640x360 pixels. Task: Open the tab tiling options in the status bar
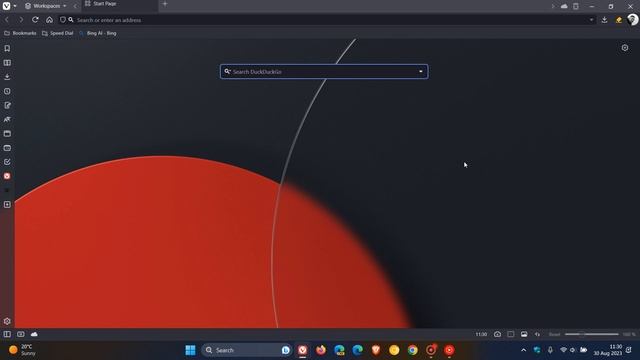click(511, 334)
